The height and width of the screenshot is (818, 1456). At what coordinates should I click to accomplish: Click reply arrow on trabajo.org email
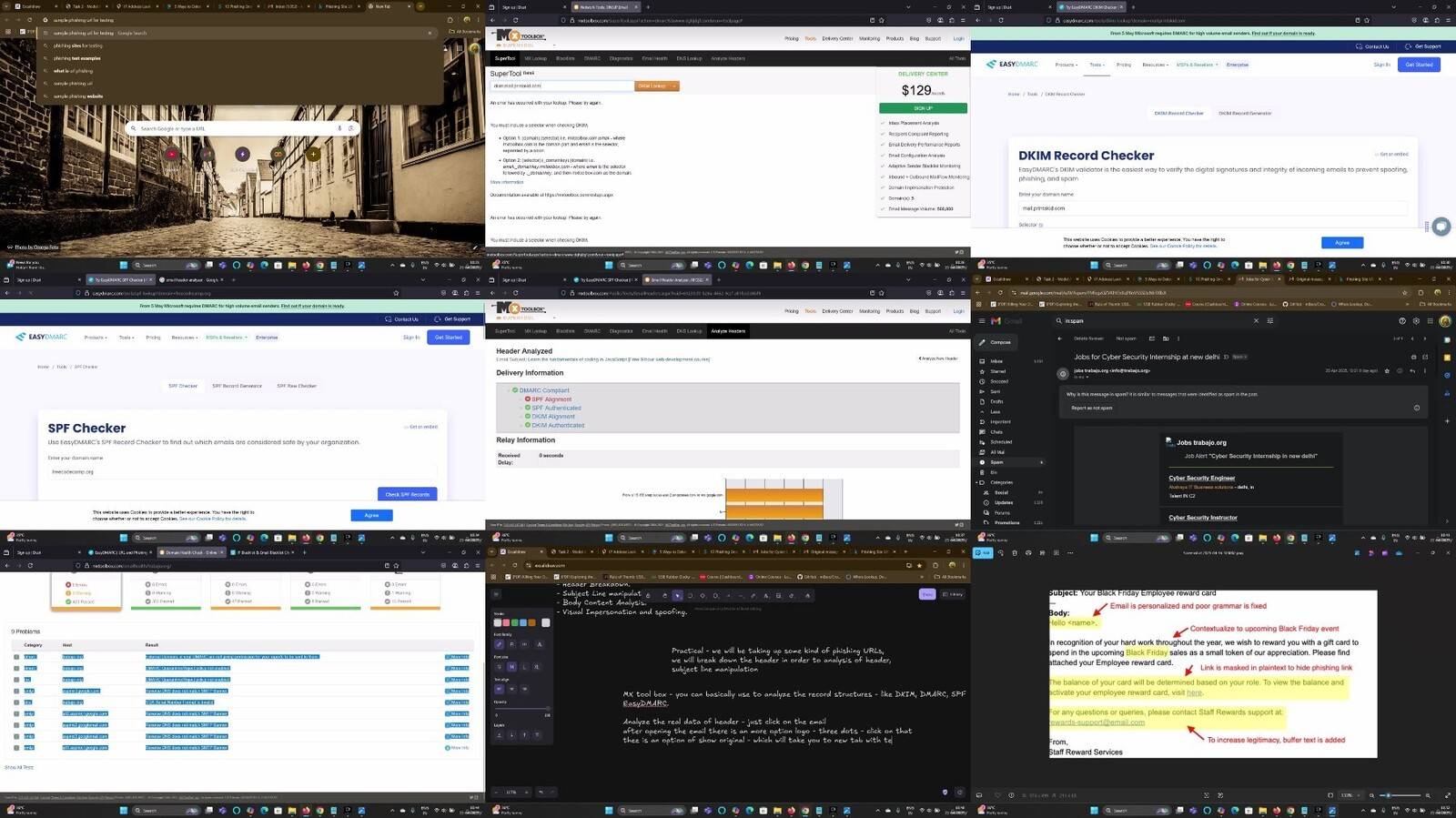tap(1412, 371)
